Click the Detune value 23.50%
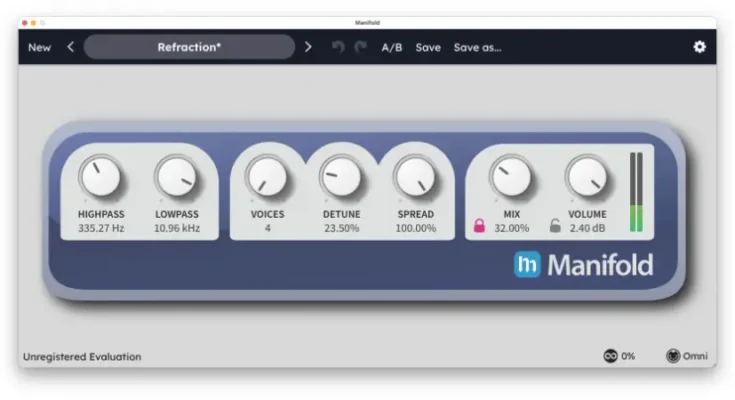Screen dimensions: 735x400 coord(342,228)
